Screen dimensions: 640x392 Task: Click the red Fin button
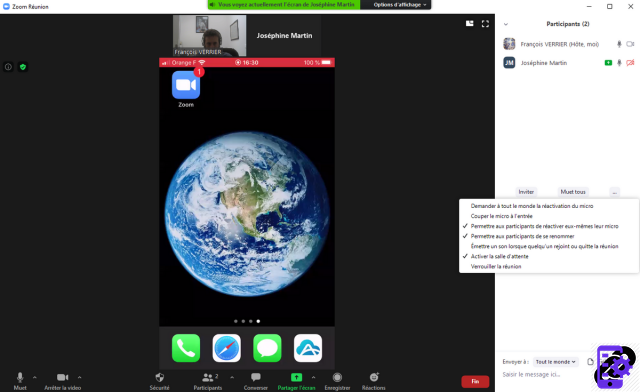click(475, 381)
